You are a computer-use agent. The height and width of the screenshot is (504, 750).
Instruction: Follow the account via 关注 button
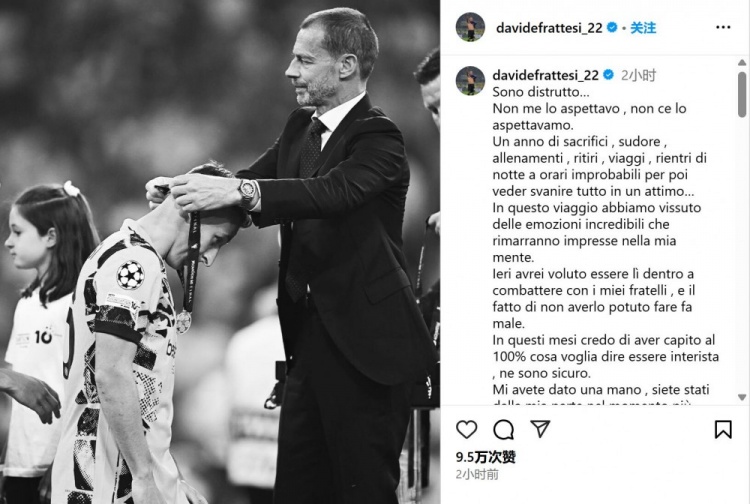point(643,28)
